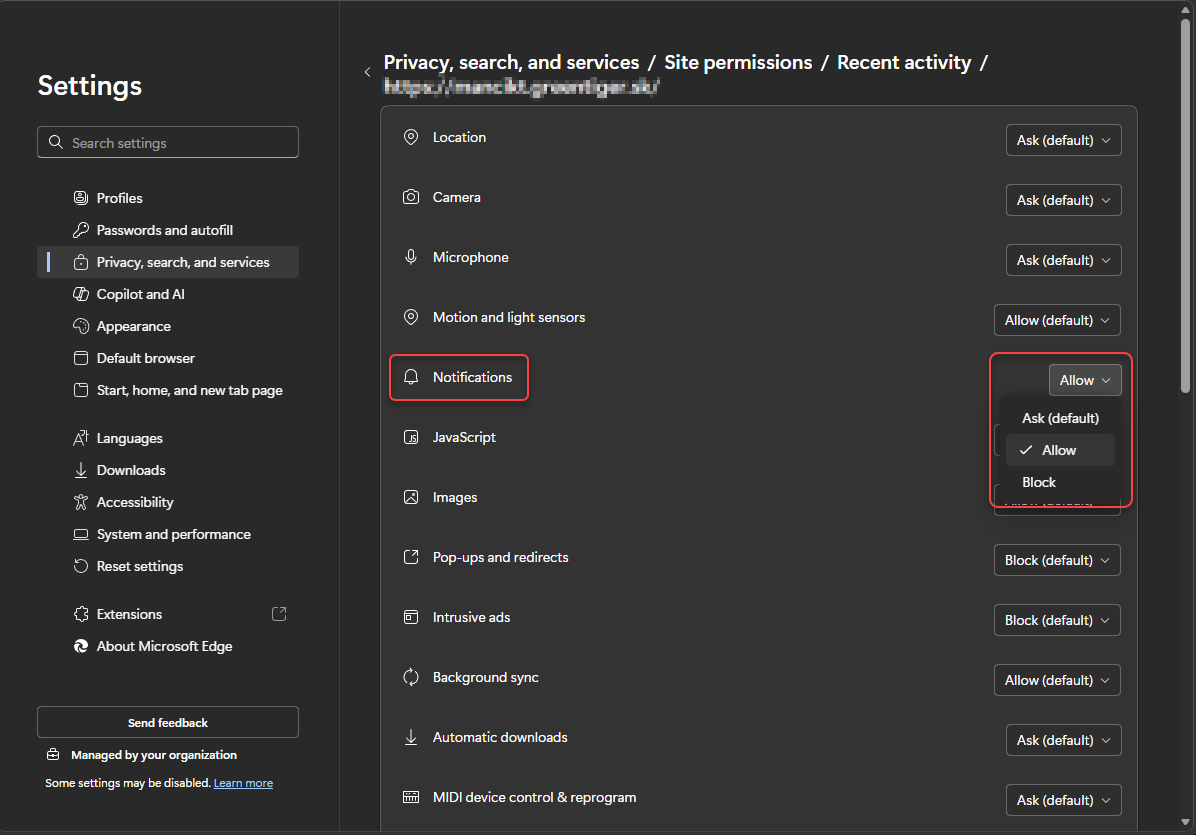1196x835 pixels.
Task: Click the Downloads arrow icon in the sidebar
Action: click(81, 470)
